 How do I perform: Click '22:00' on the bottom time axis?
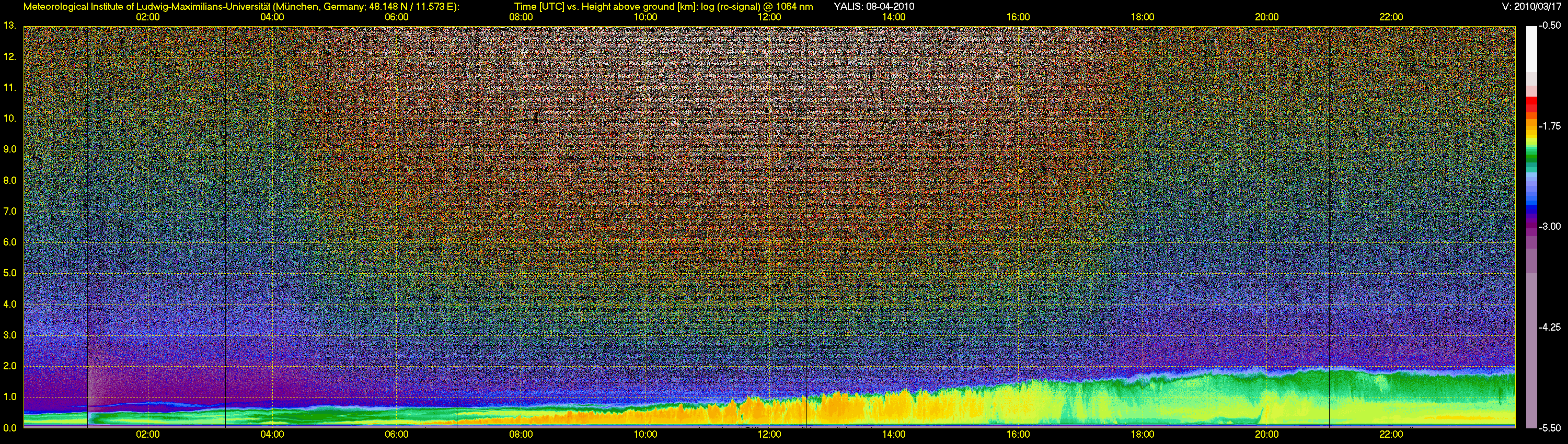[1391, 435]
